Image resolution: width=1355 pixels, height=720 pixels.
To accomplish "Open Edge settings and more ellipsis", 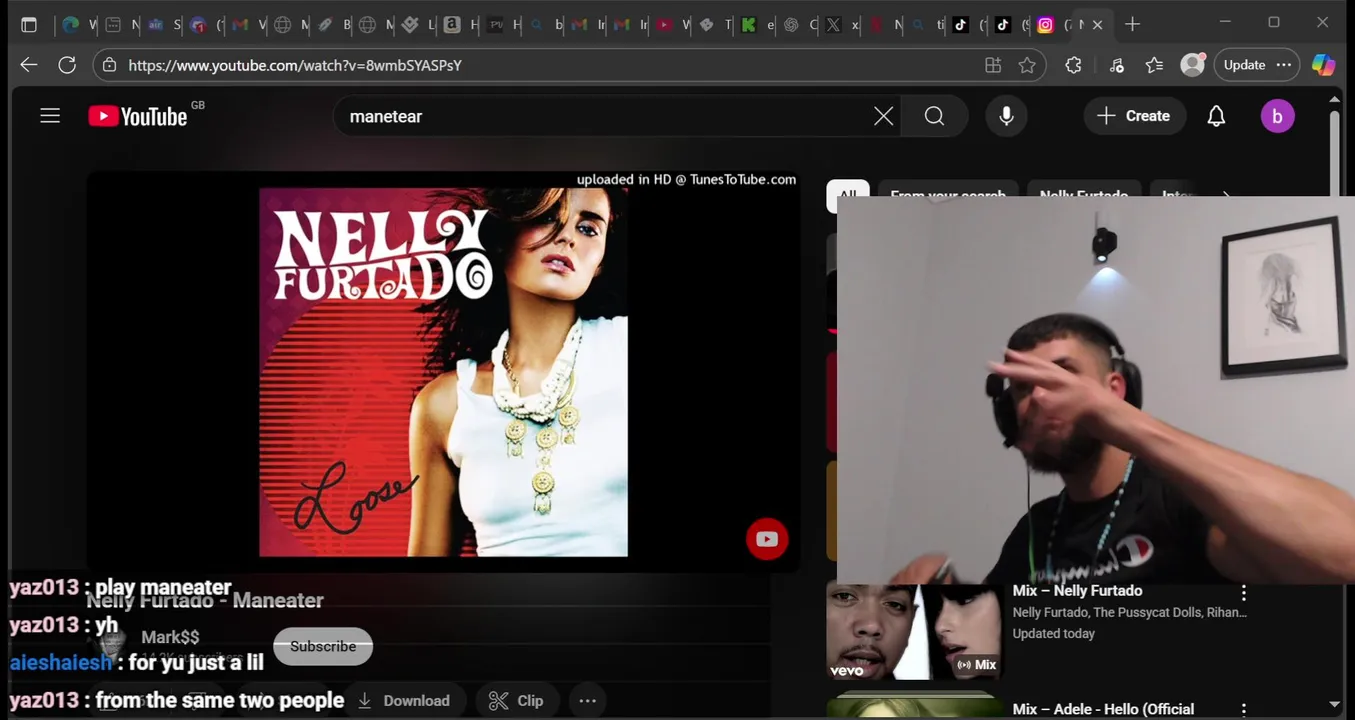I will click(1284, 65).
